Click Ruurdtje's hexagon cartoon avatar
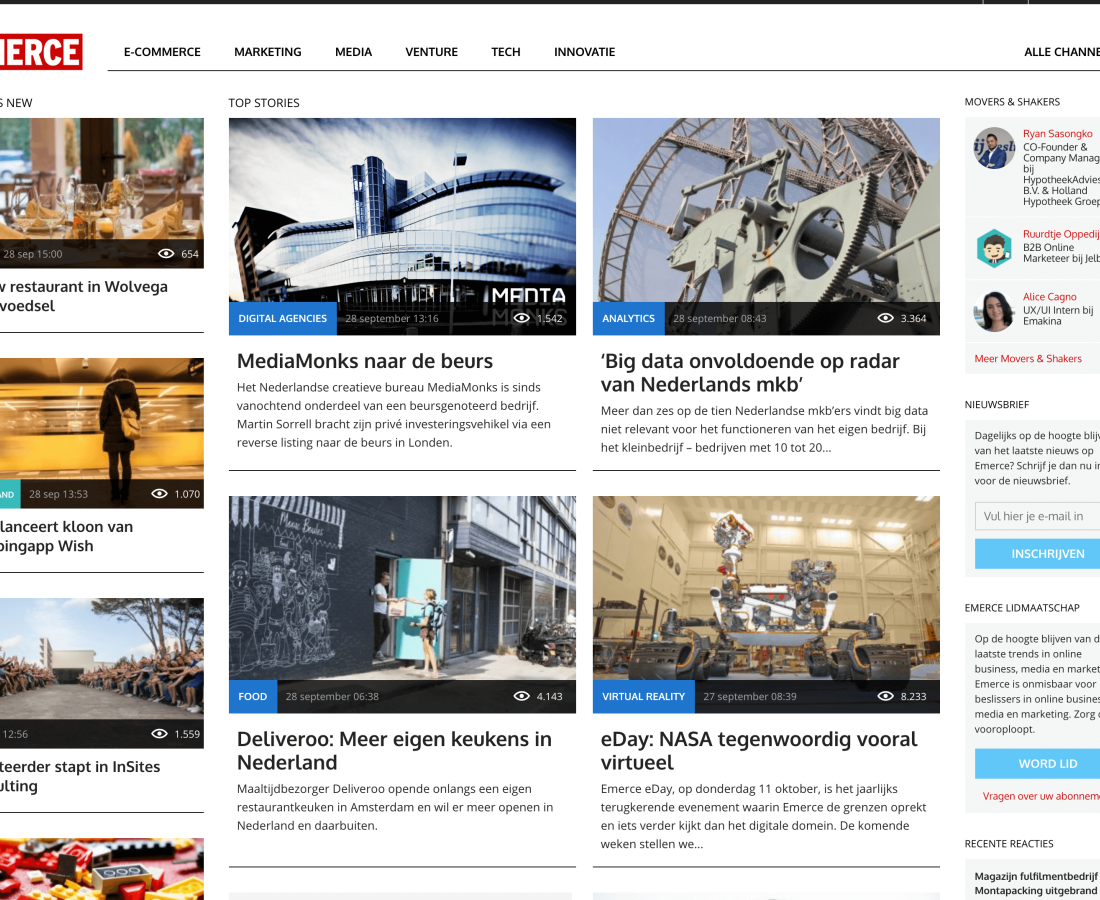The width and height of the screenshot is (1100, 900). 994,248
